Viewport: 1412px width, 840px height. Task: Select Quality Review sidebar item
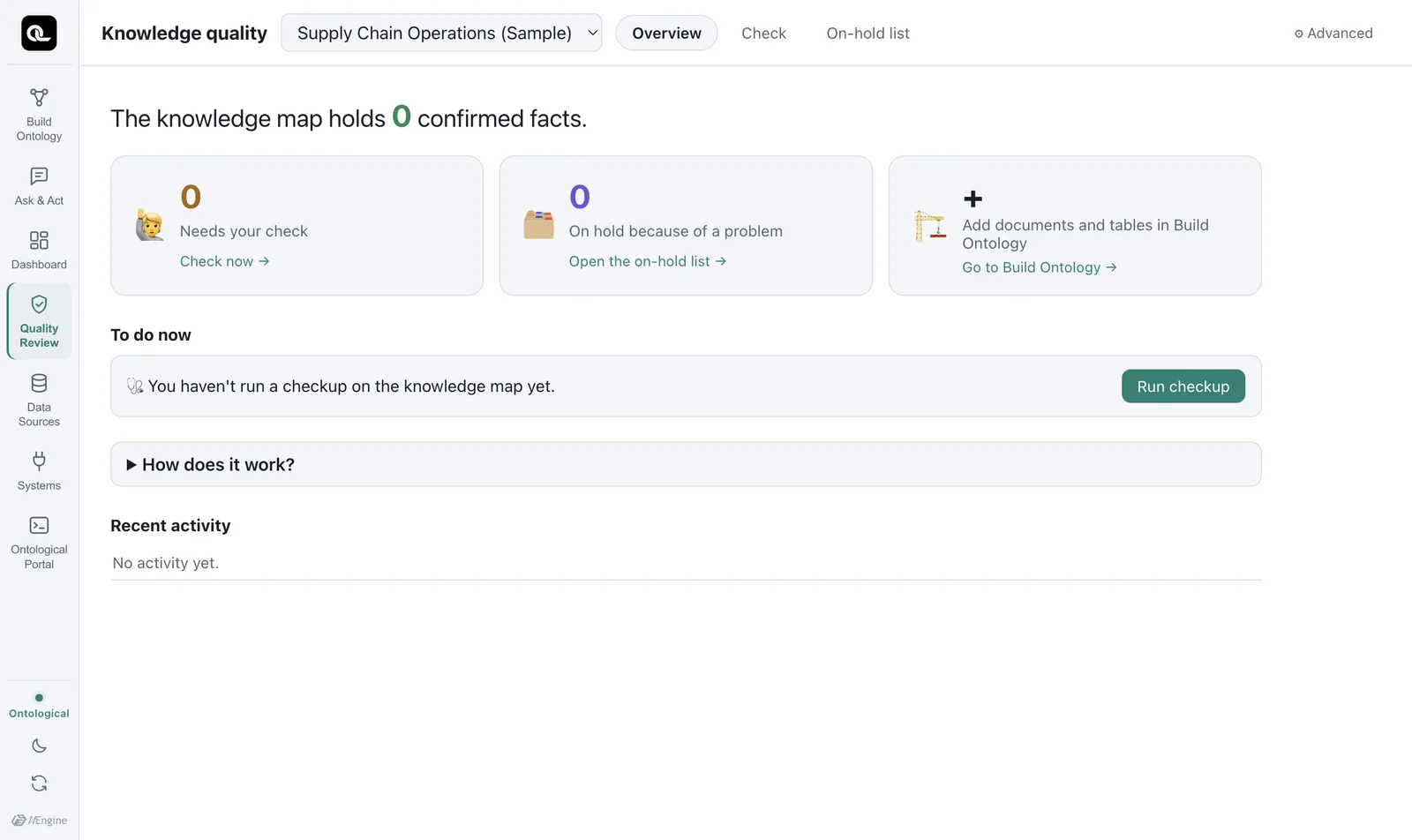(x=39, y=321)
